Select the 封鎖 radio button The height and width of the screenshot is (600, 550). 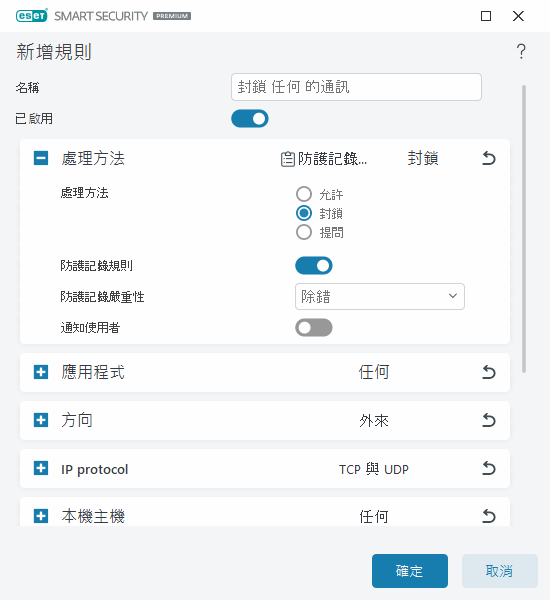(304, 213)
